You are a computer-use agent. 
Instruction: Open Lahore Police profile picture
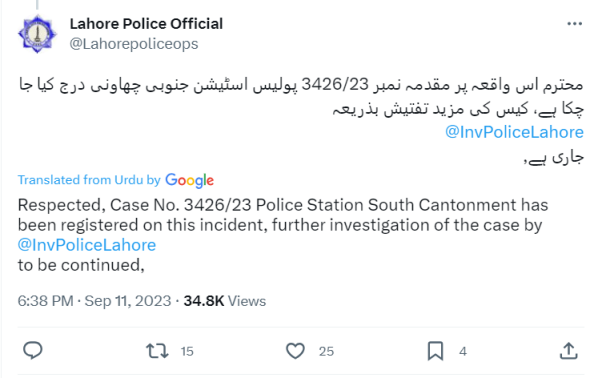pos(37,34)
